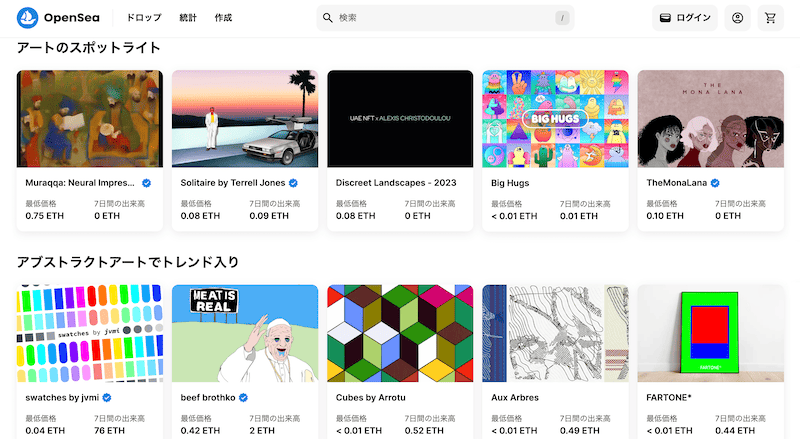The height and width of the screenshot is (439, 800).
Task: Click Aux Arbres volume 0.49 ETH
Action: 580,431
